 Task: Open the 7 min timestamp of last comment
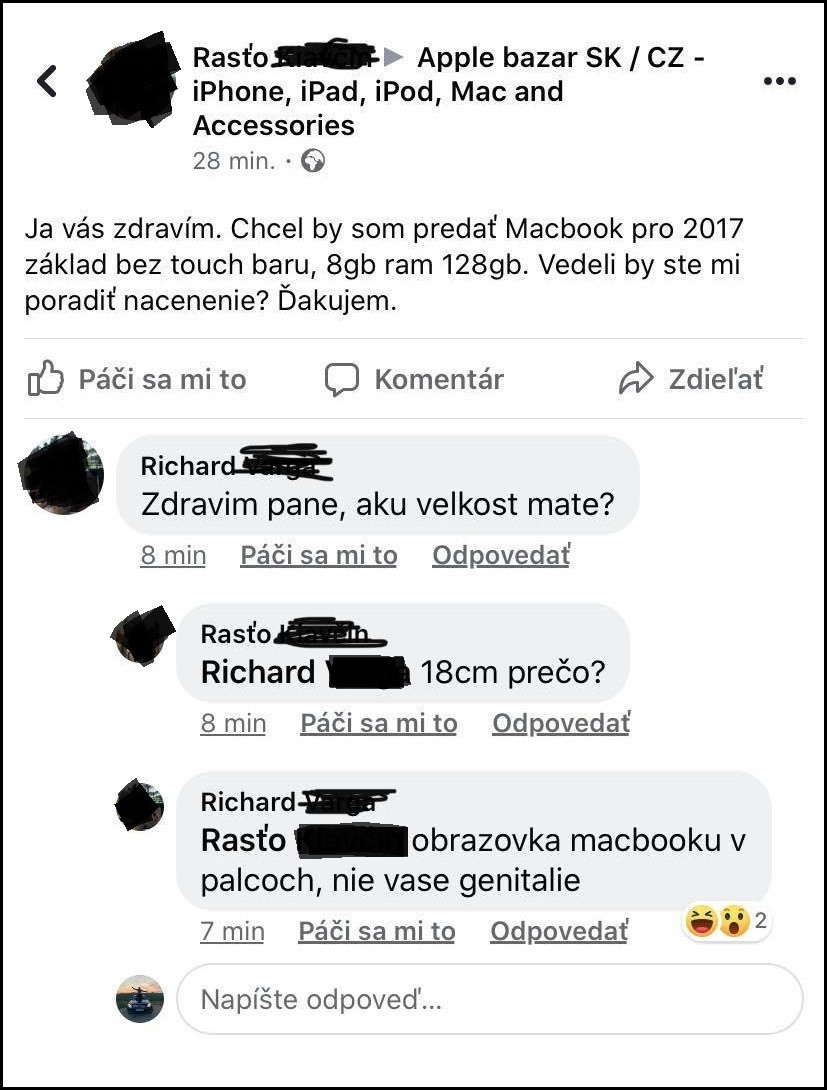[x=232, y=932]
